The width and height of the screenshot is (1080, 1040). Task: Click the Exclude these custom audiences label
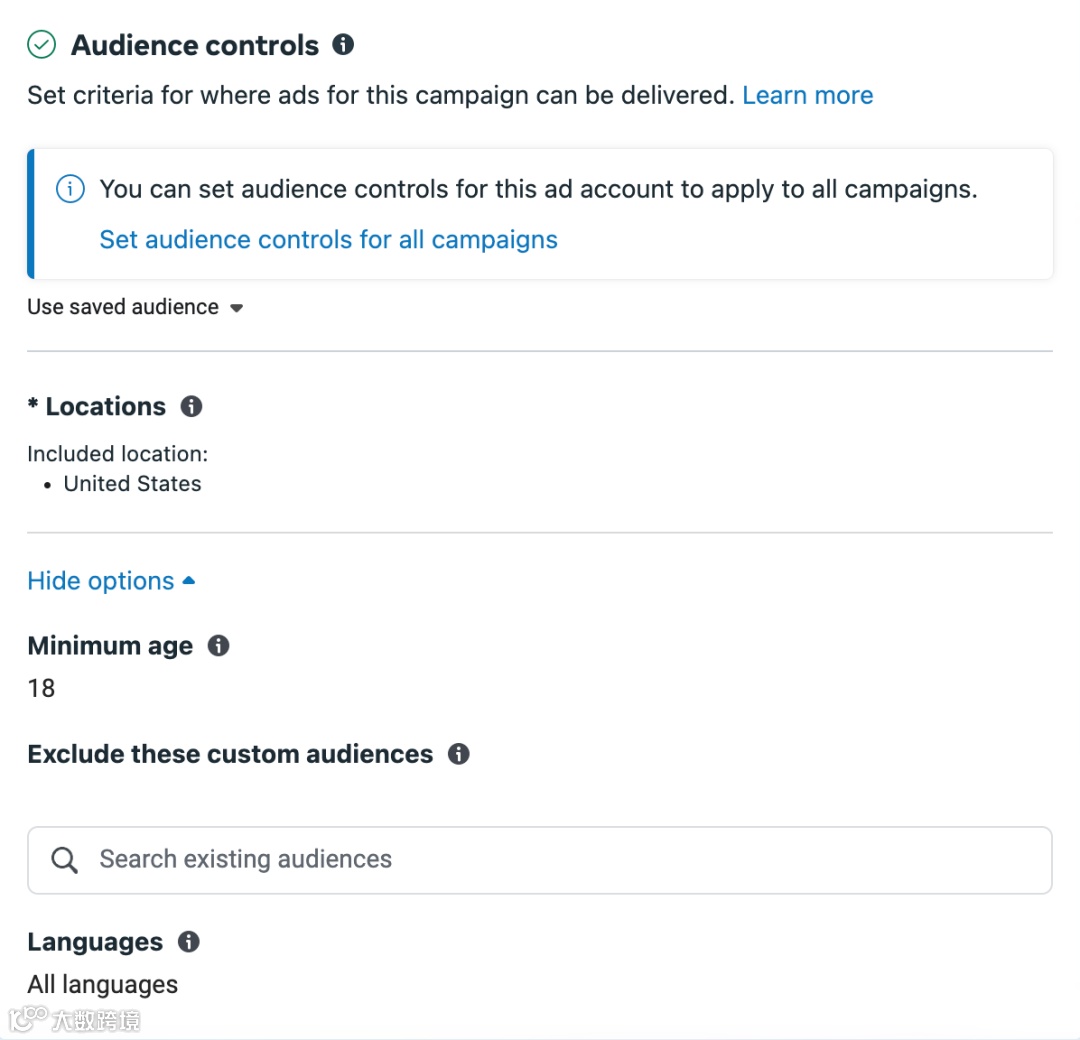click(x=230, y=754)
